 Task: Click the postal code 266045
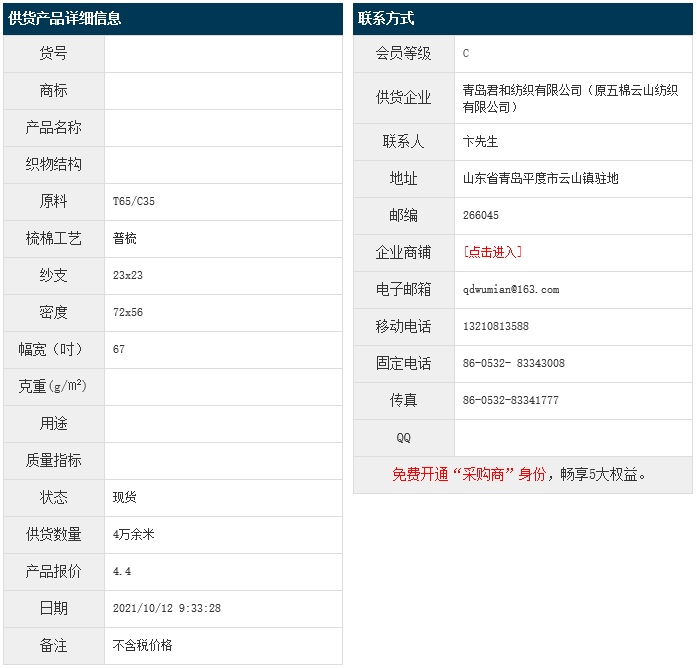point(481,215)
